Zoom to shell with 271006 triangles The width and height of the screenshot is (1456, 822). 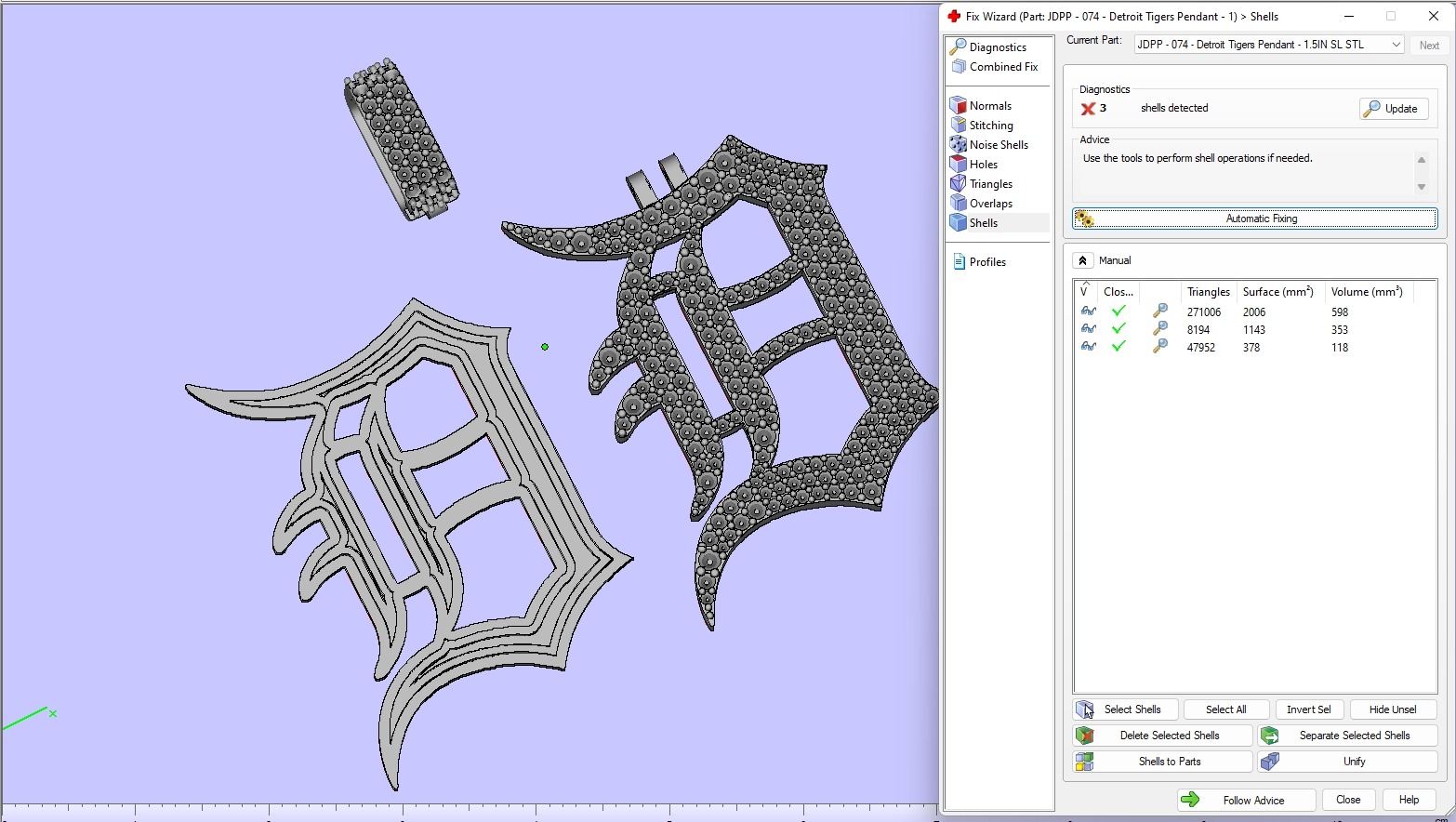click(x=1159, y=312)
